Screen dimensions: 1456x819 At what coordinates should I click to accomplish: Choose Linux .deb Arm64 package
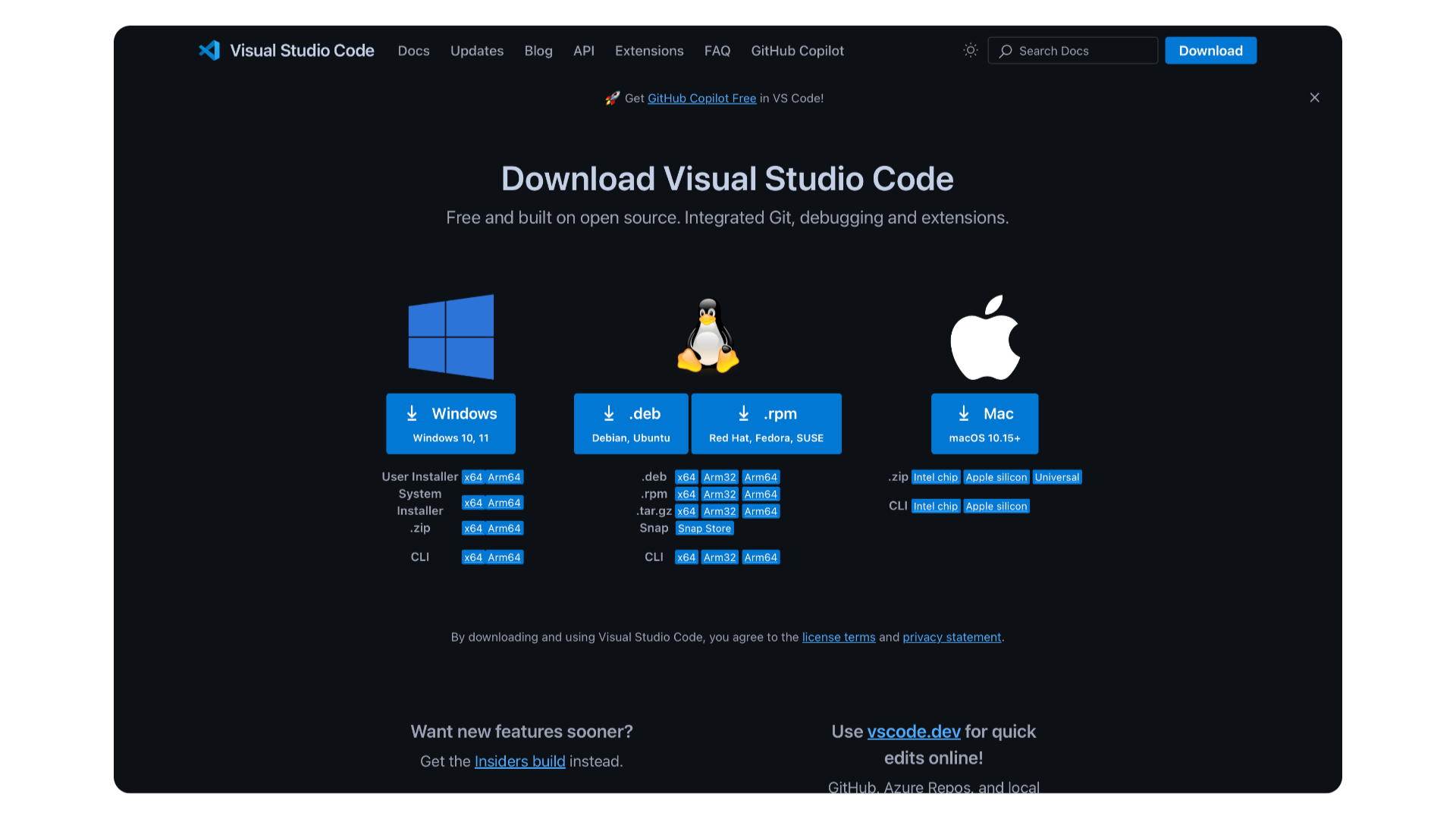pyautogui.click(x=761, y=478)
